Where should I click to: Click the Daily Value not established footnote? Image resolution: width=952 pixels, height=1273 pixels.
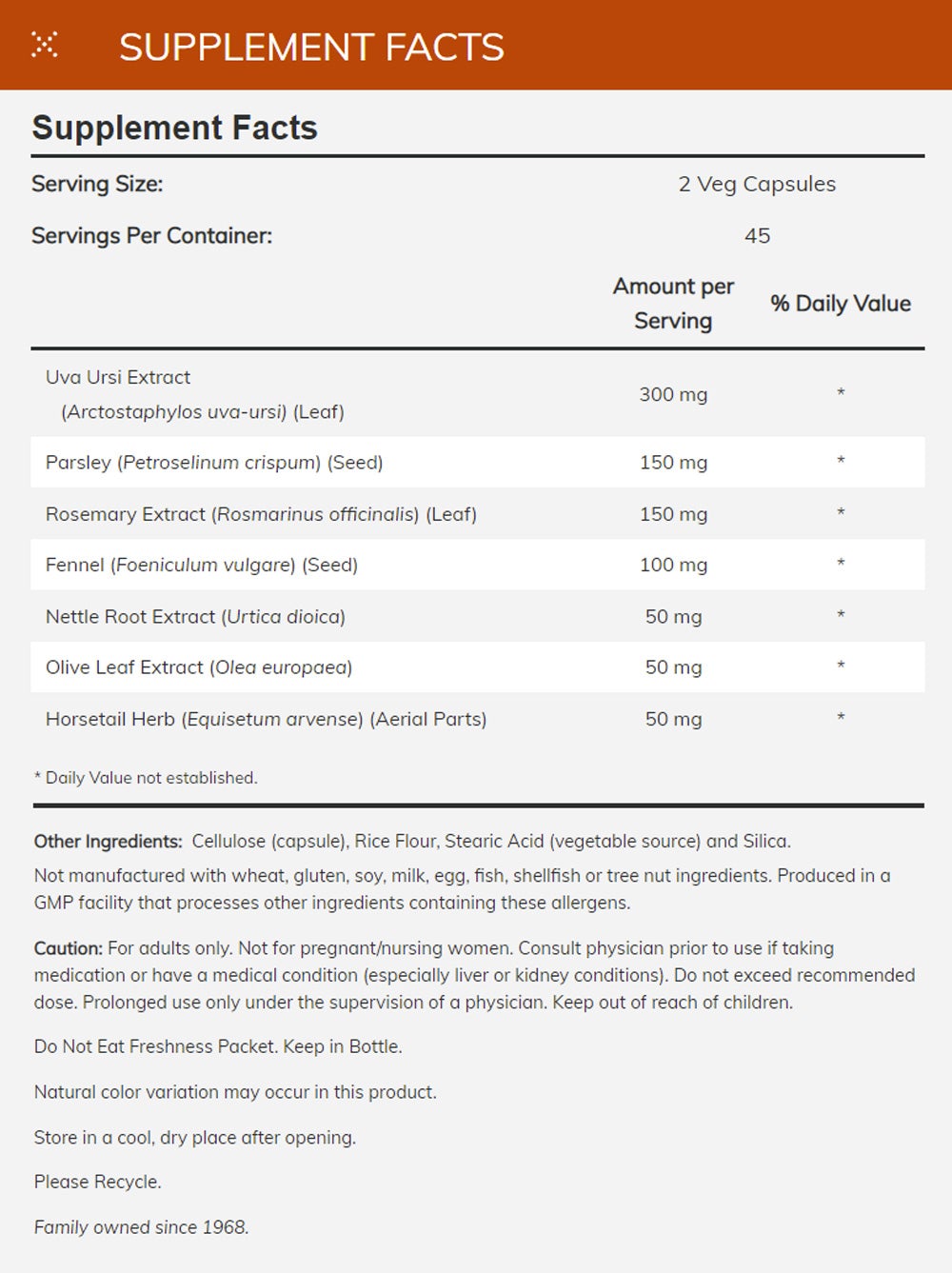[x=146, y=778]
